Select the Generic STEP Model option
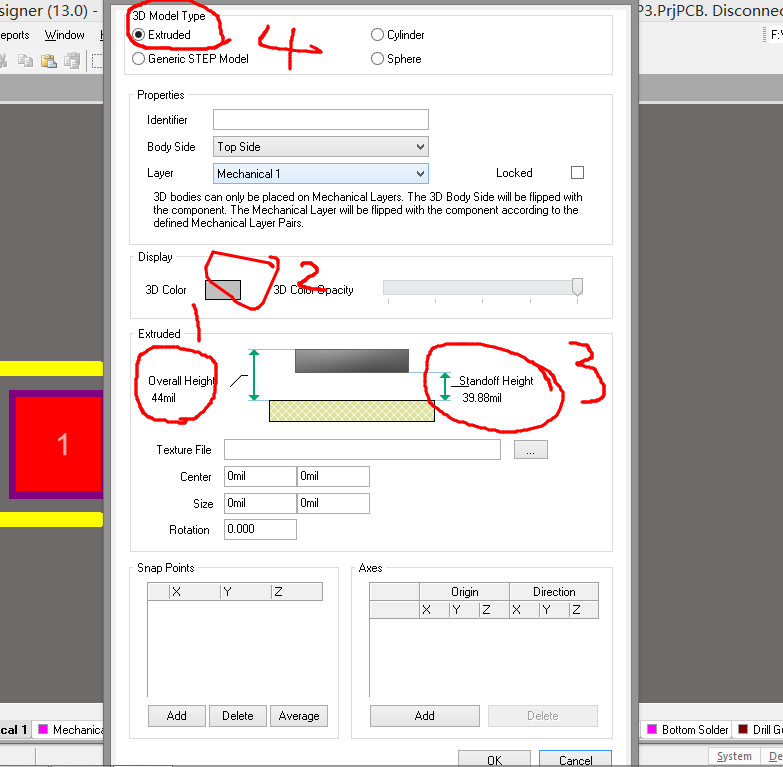The image size is (783, 767). [139, 59]
